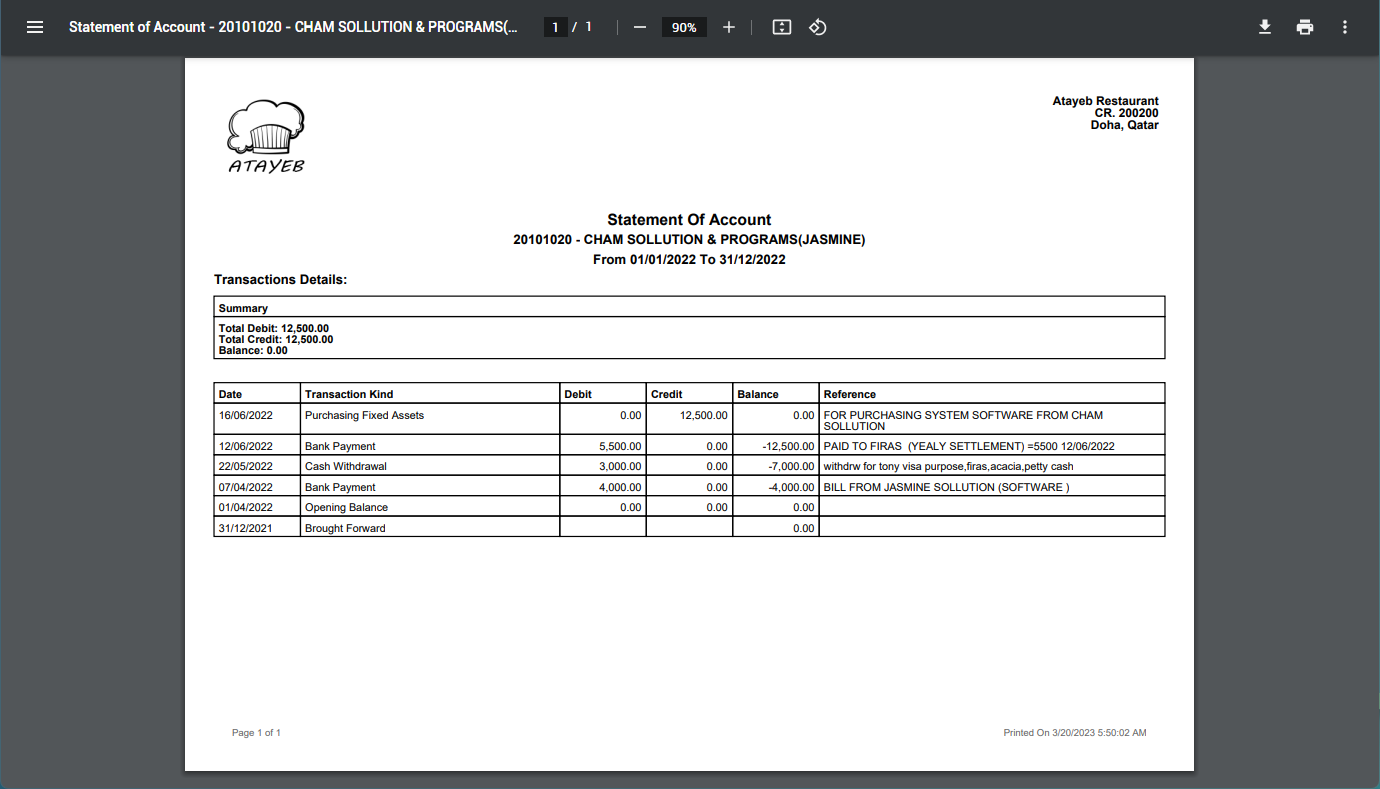Print the statement of account
1380x789 pixels.
[1305, 27]
